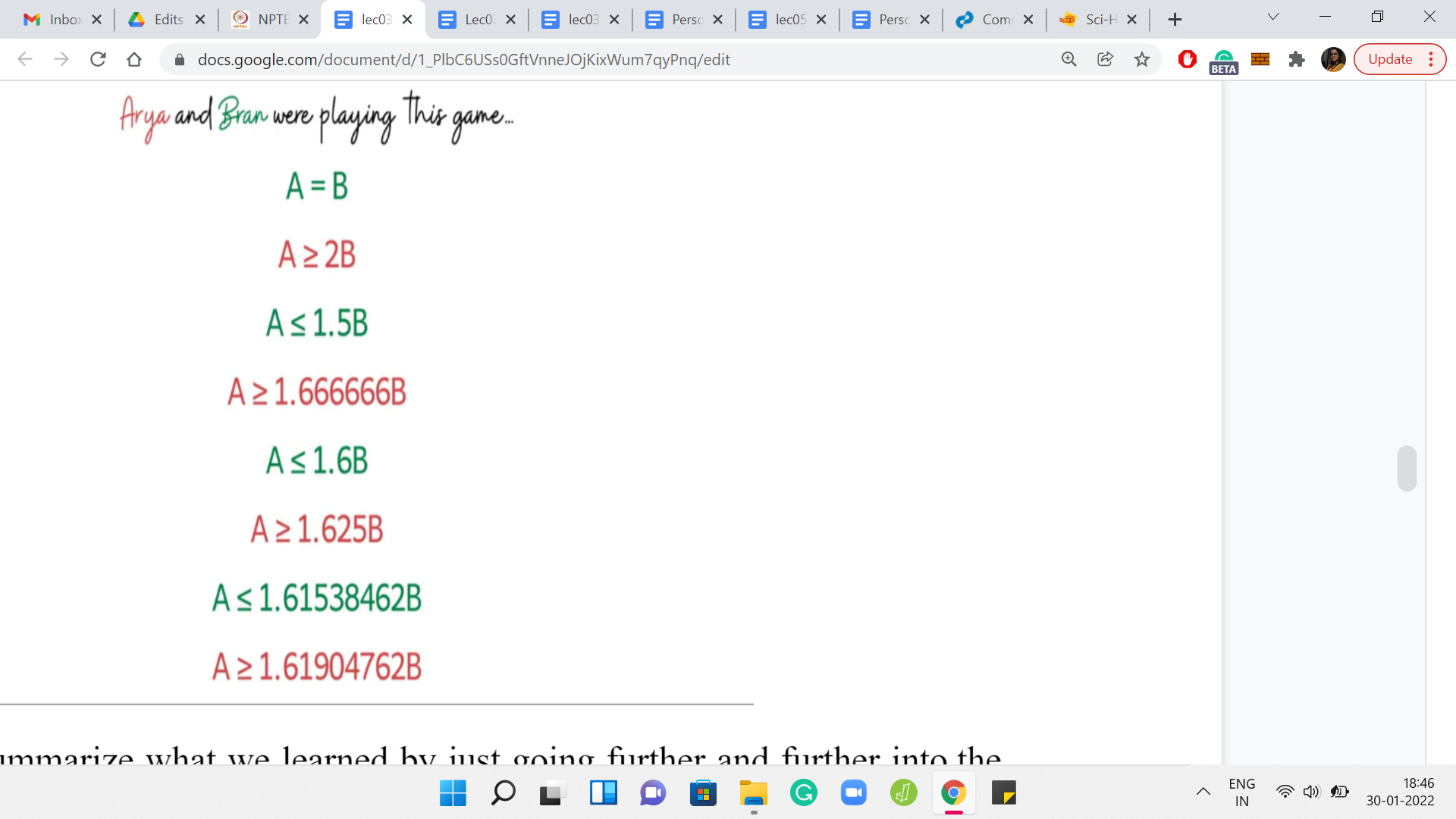Screen dimensions: 1456x819
Task: Open the zoom magnifier icon in address bar
Action: [x=1069, y=59]
